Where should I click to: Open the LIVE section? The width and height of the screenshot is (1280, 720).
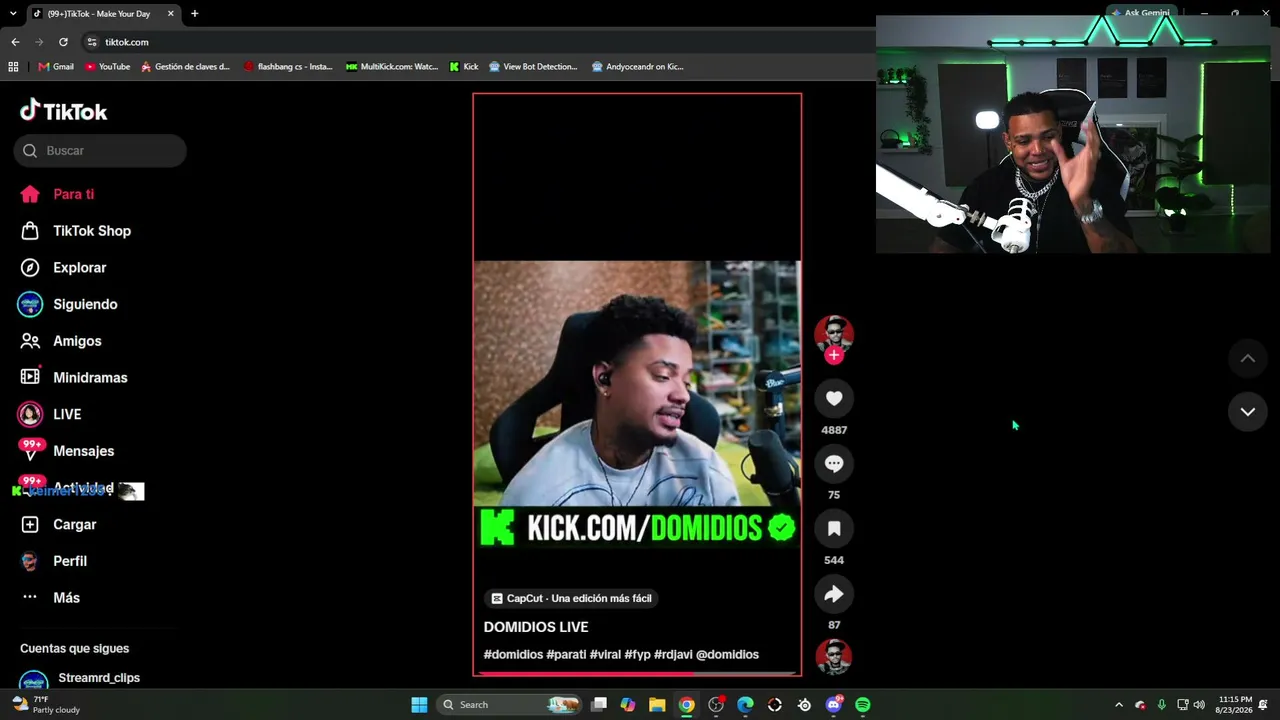[x=50, y=414]
